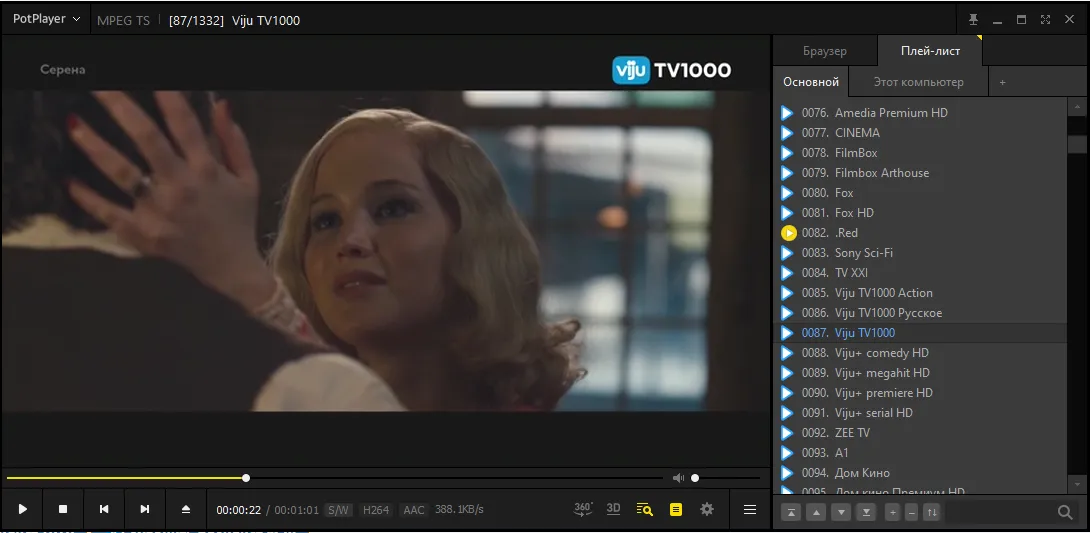Screen dimensions: 1090x533
Task: Toggle 3D video mode
Action: [613, 509]
